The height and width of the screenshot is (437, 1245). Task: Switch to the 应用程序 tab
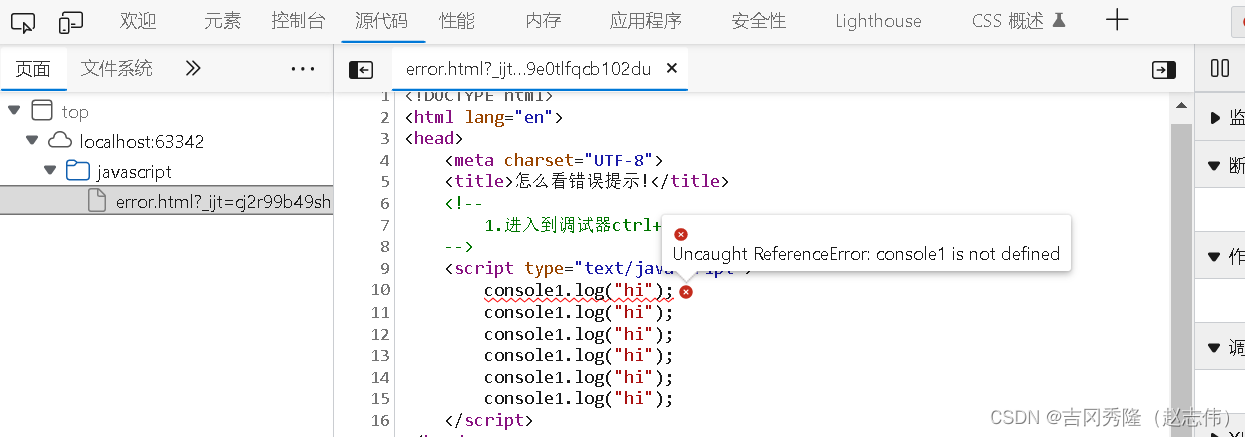tap(646, 21)
